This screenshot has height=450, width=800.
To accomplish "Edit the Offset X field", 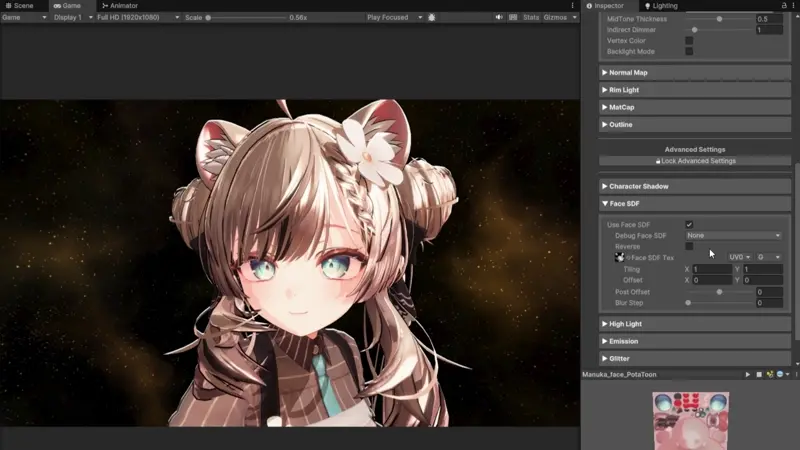I will (x=712, y=280).
